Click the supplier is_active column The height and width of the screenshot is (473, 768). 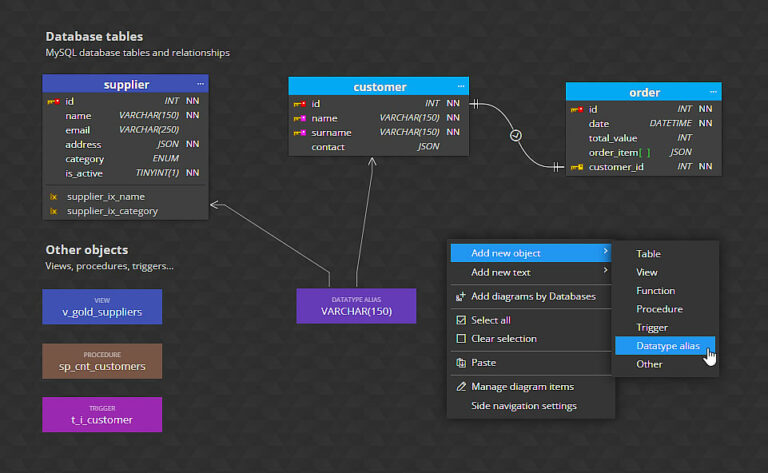125,173
